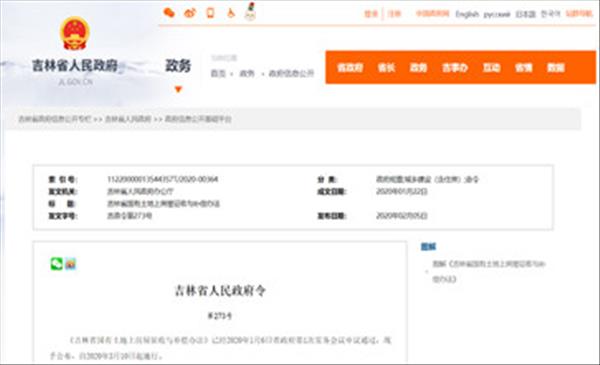Open the 吉事办 navigation tab

point(455,68)
